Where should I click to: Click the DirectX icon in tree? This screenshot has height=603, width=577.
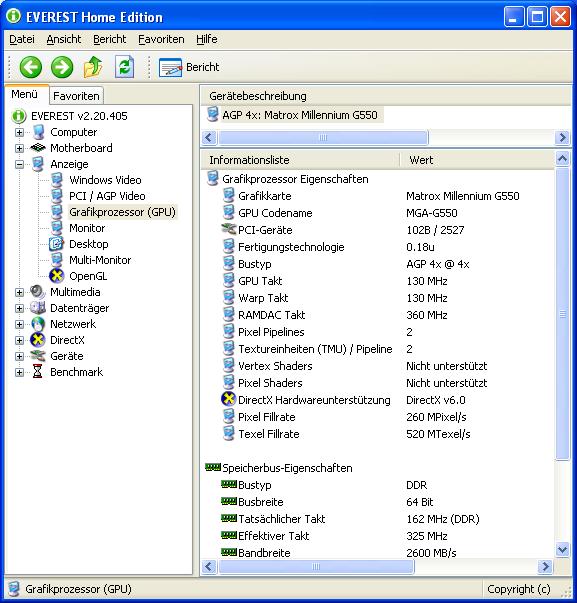pyautogui.click(x=38, y=340)
